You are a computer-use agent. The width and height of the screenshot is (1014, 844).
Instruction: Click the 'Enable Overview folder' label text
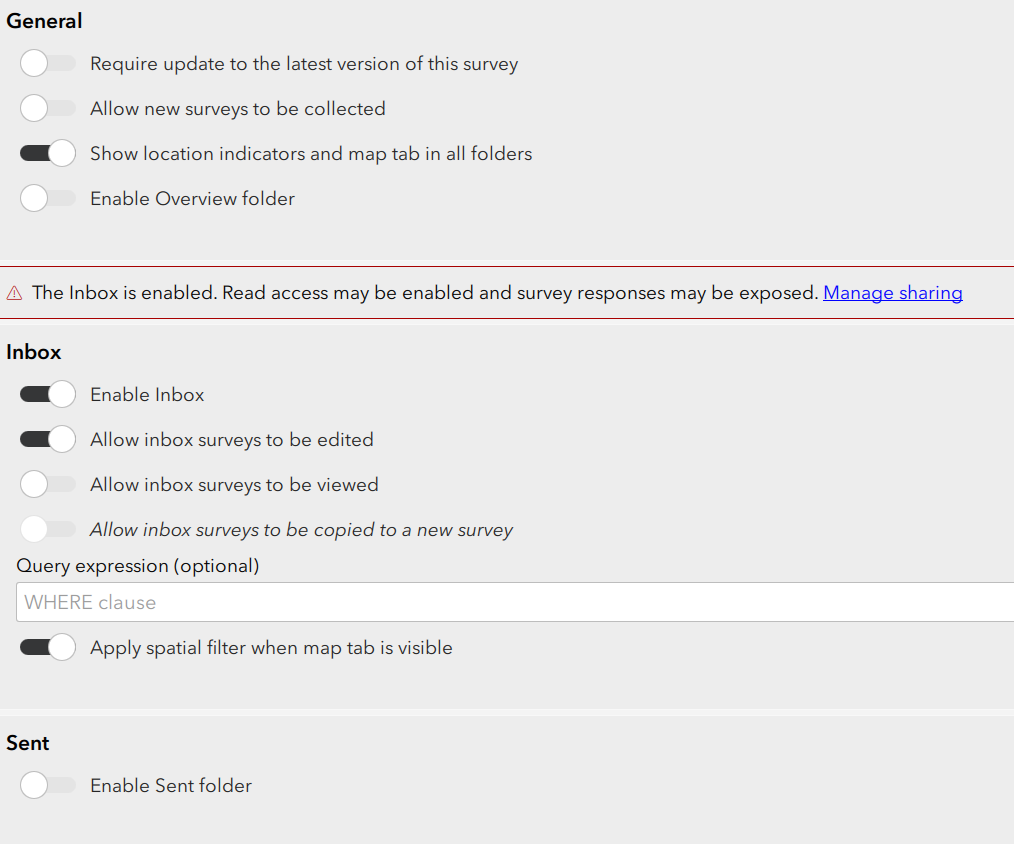(192, 198)
